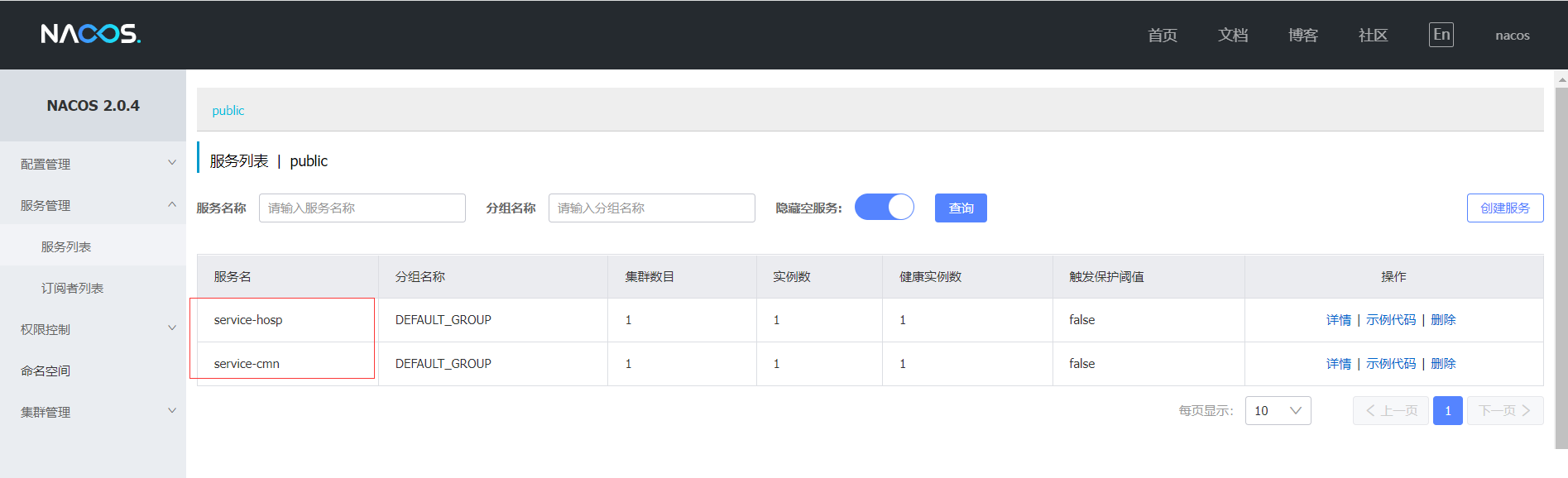Click the 查询 search button

point(960,208)
